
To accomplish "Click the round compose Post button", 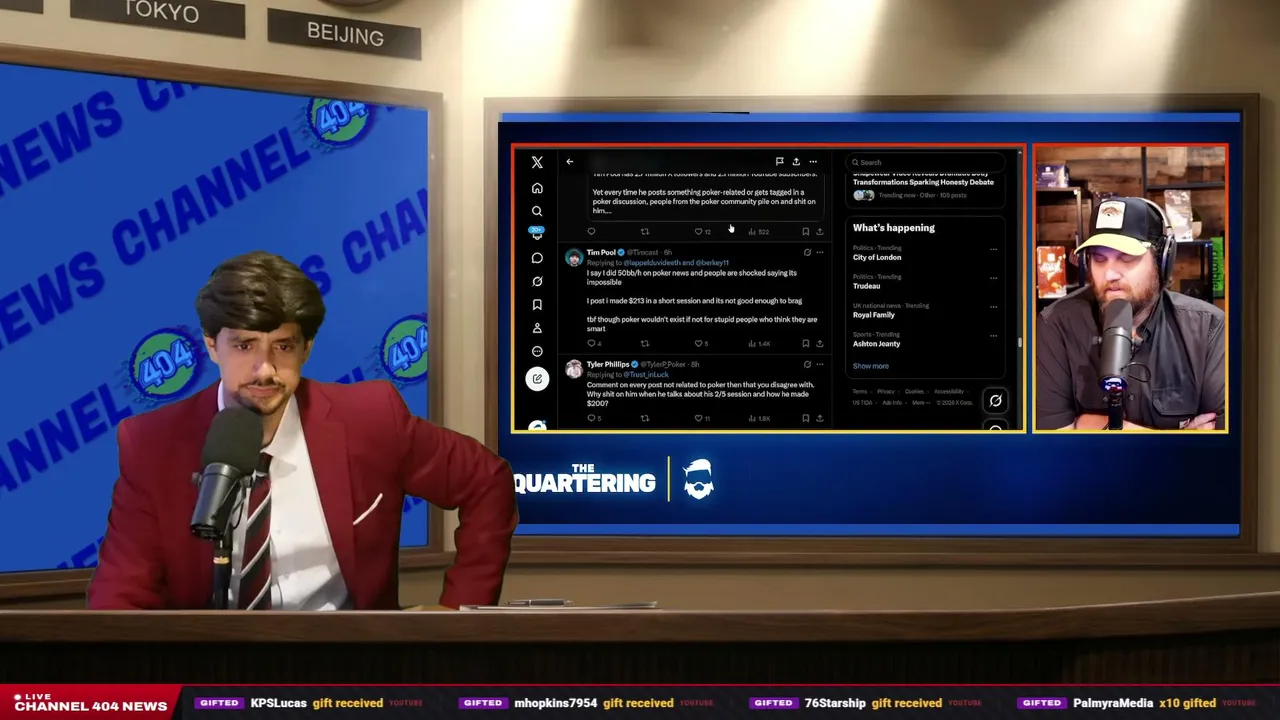I will tap(537, 378).
